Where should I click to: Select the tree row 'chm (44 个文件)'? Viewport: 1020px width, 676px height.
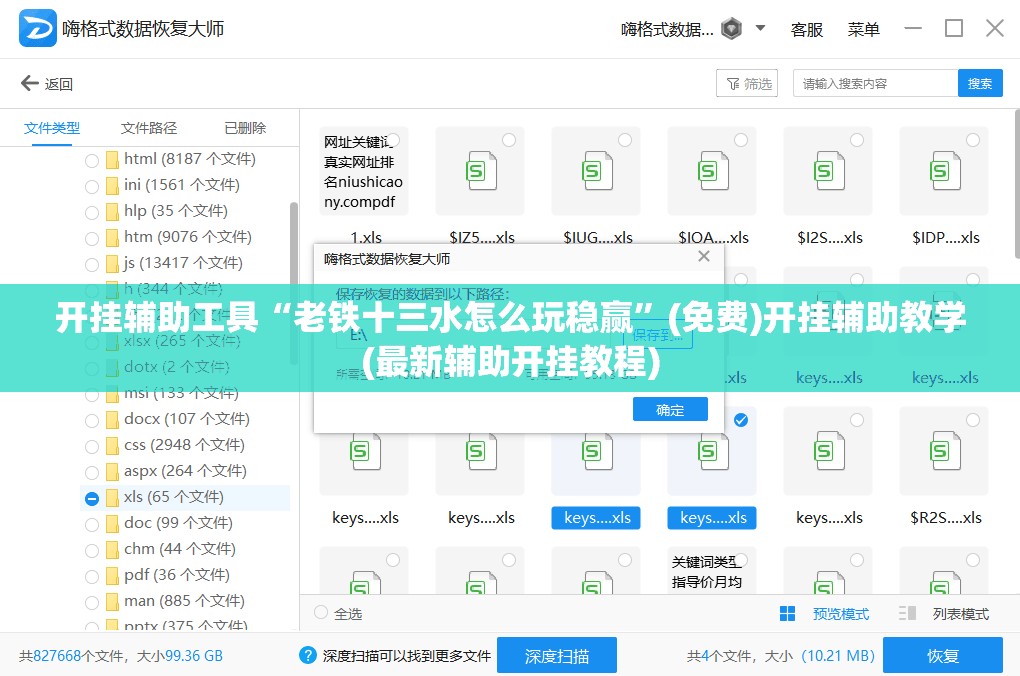[185, 549]
